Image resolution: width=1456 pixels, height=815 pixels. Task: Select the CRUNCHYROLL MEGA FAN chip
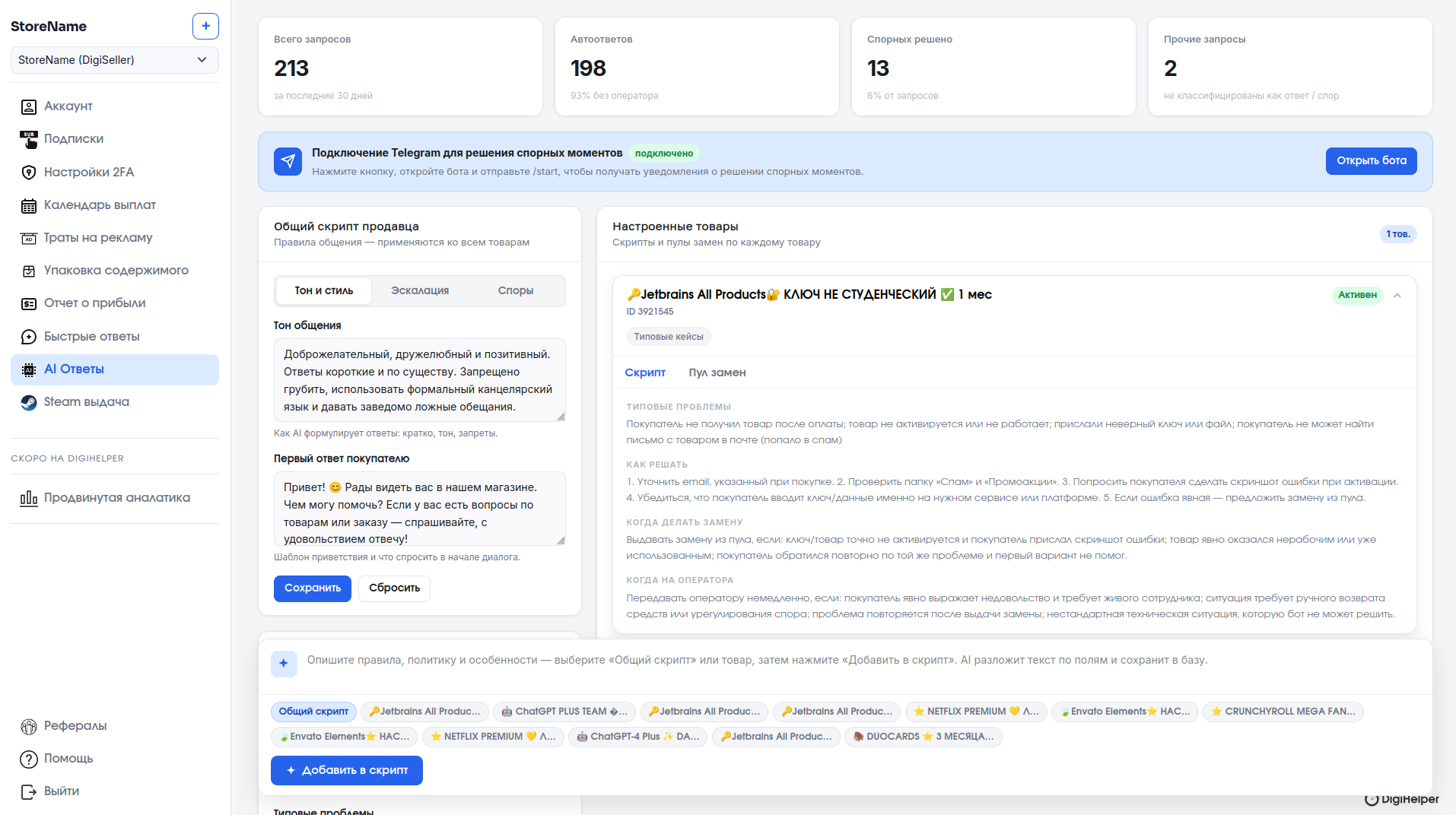click(1283, 712)
